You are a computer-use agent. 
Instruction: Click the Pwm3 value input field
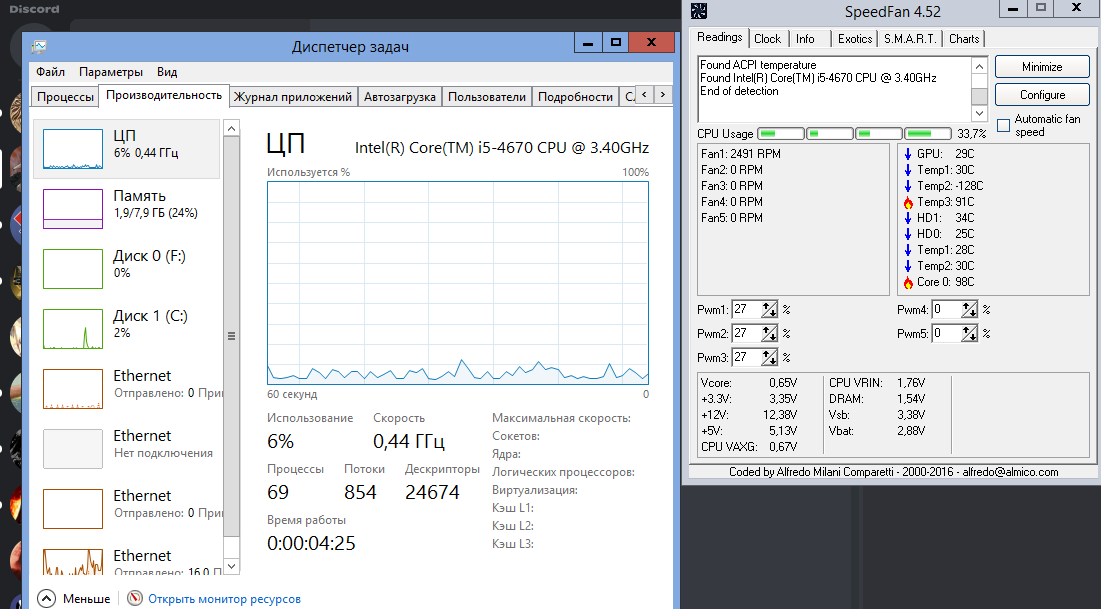[x=746, y=357]
